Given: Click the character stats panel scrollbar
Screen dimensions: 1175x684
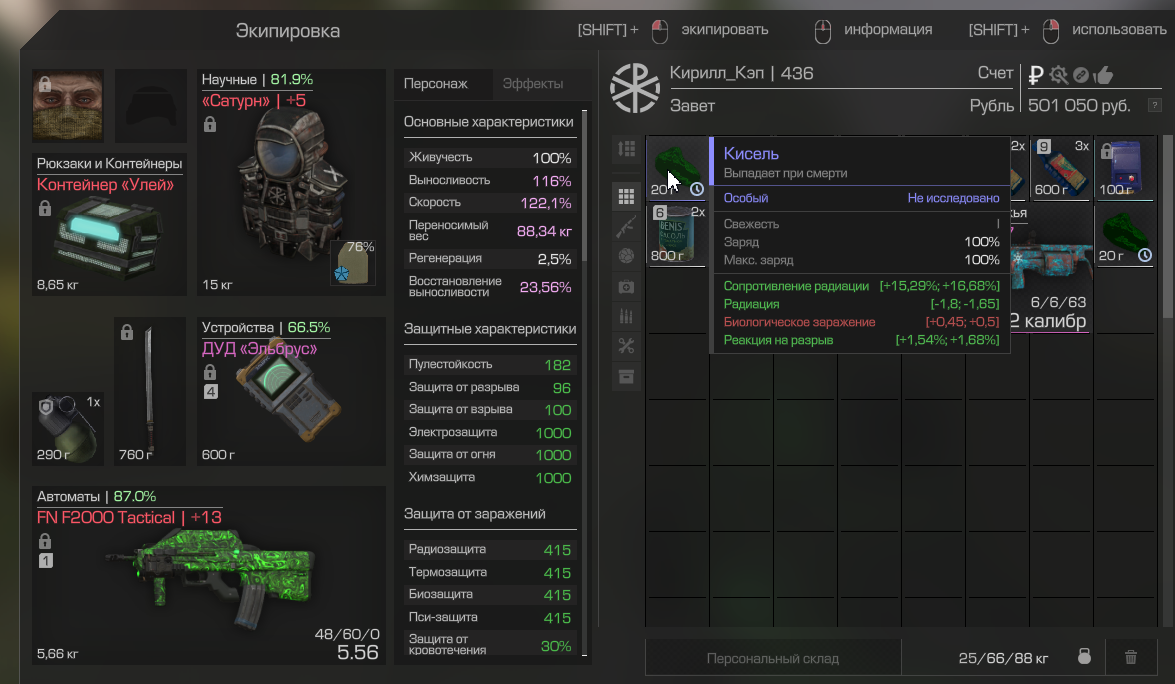Looking at the screenshot, I should click(x=585, y=186).
